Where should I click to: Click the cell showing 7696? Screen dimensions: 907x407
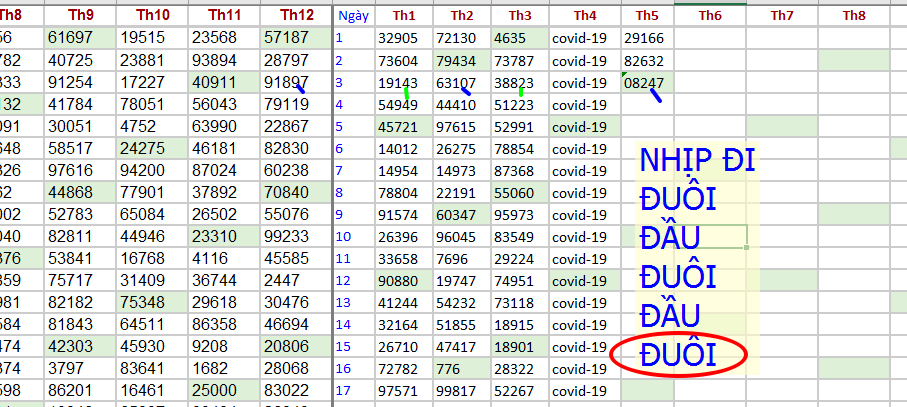pos(462,258)
